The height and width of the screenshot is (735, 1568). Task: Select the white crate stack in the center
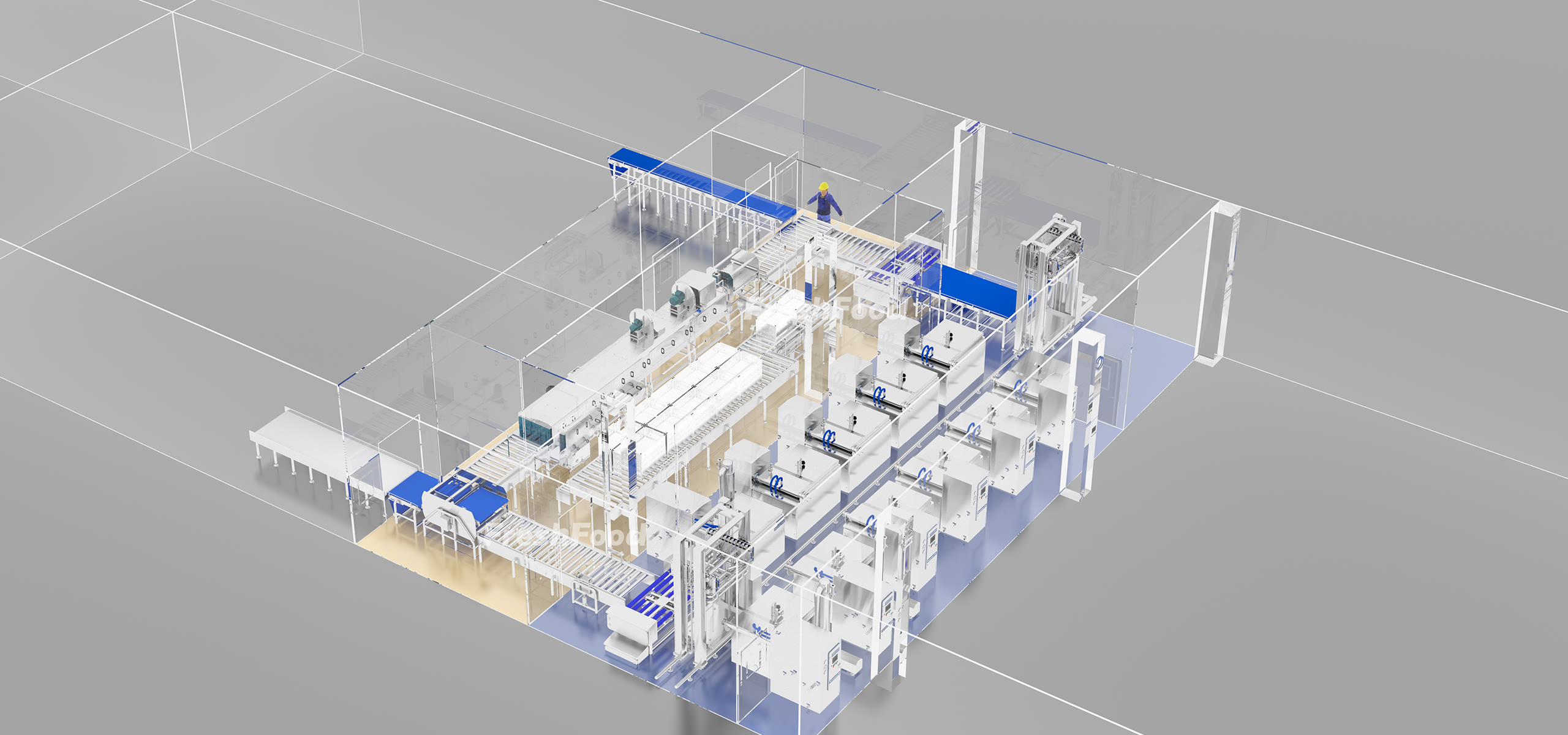(698, 392)
